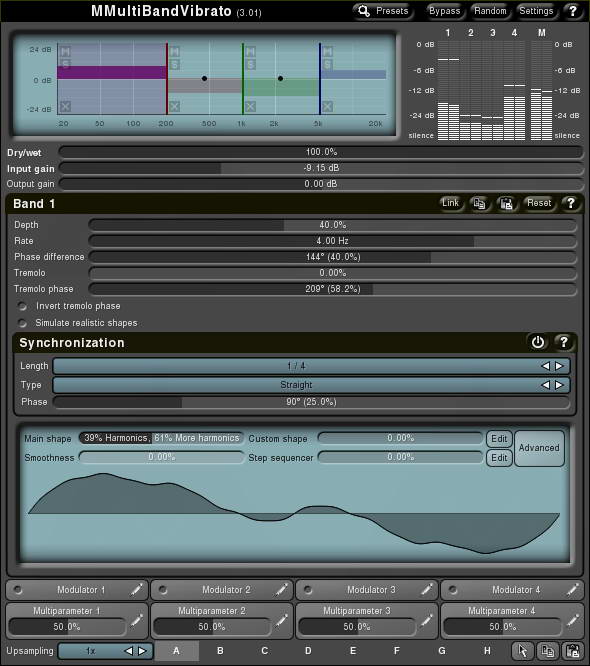Open the Presets browser with magnifier icon
Viewport: 590px width, 666px height.
pos(382,11)
